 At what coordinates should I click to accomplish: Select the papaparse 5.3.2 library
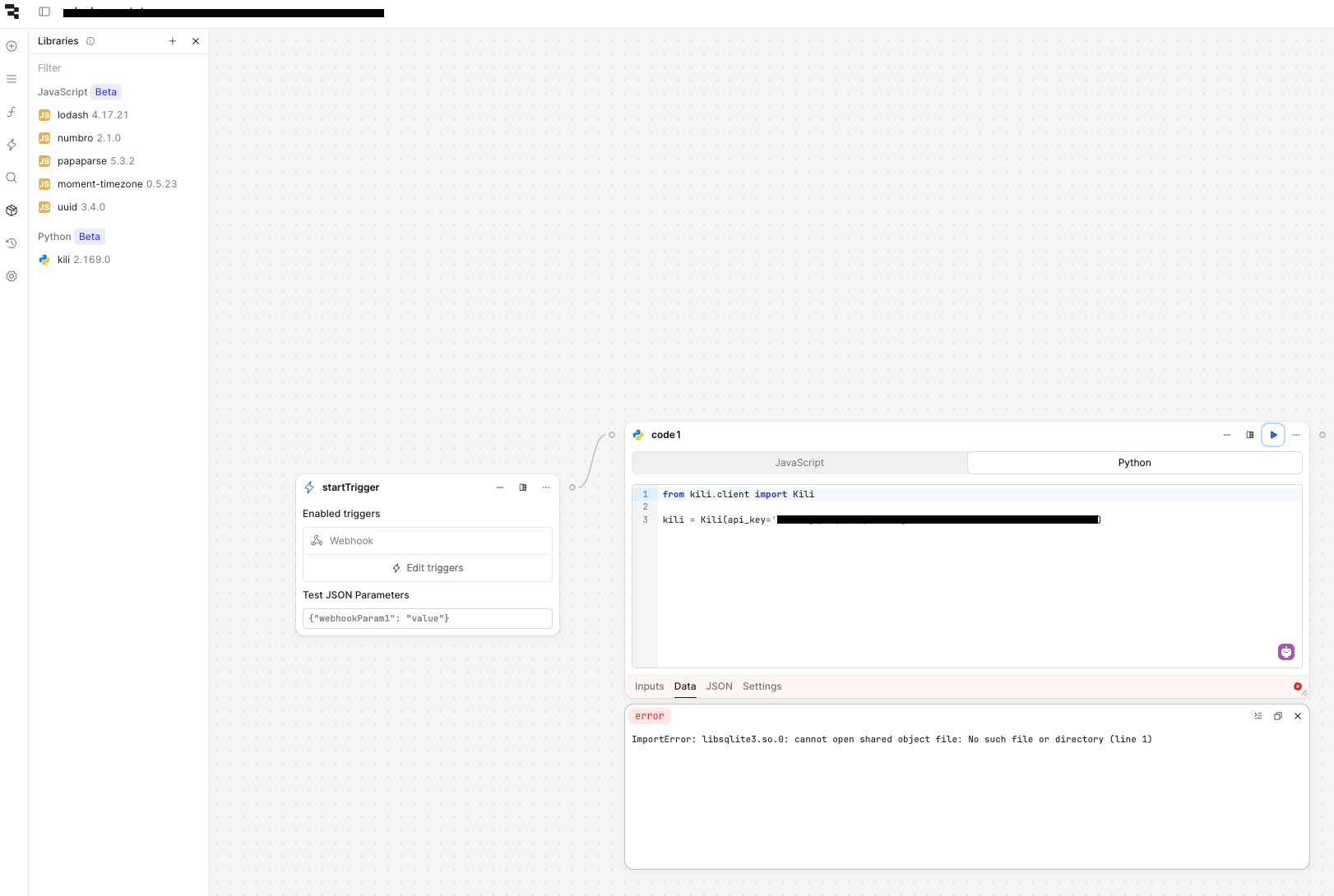click(x=118, y=161)
